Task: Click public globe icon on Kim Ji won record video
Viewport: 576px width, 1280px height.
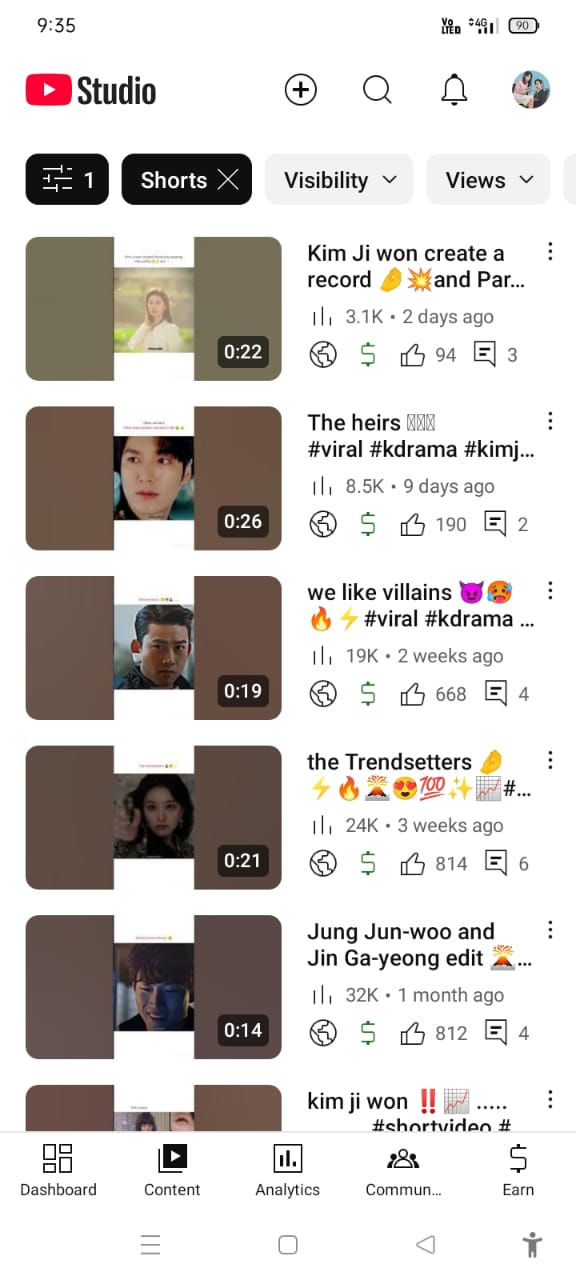Action: [x=323, y=355]
